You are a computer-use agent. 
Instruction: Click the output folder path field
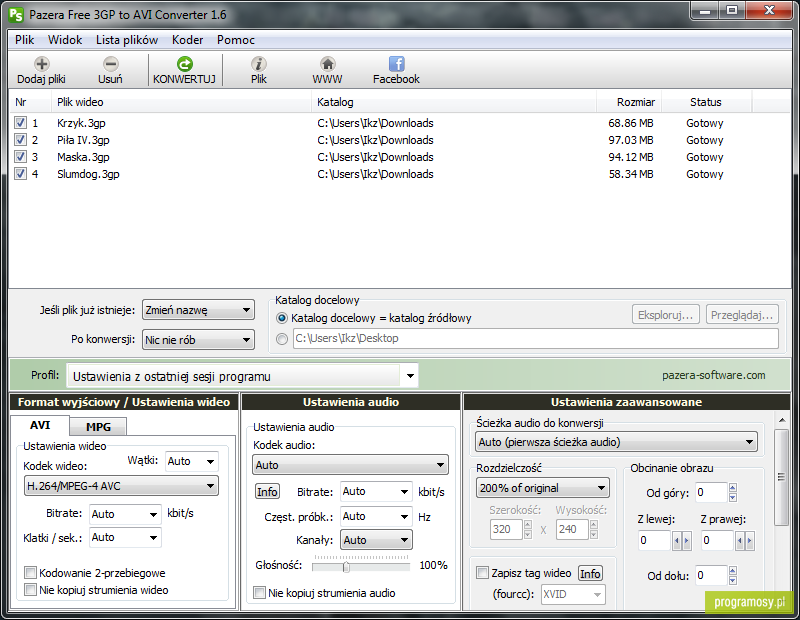click(536, 338)
